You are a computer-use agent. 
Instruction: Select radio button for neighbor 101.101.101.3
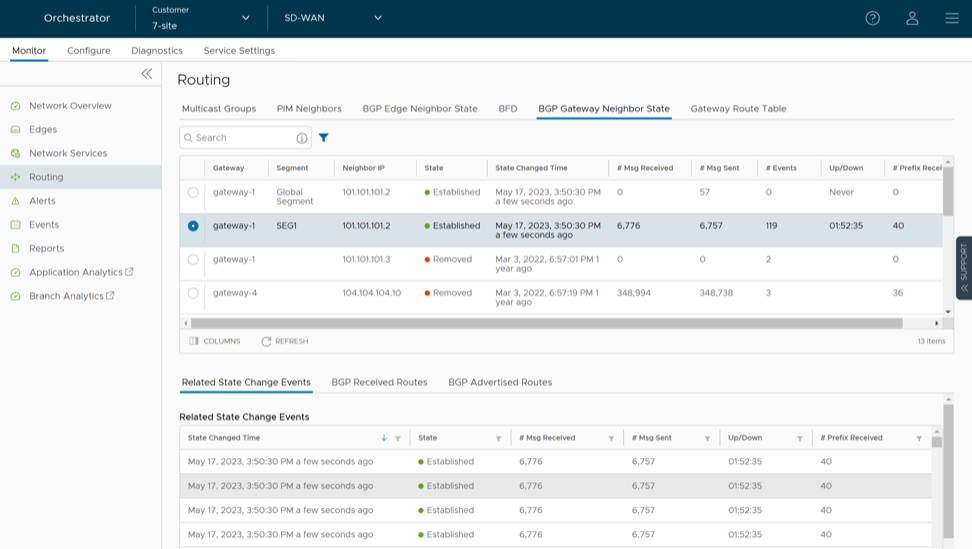point(193,259)
